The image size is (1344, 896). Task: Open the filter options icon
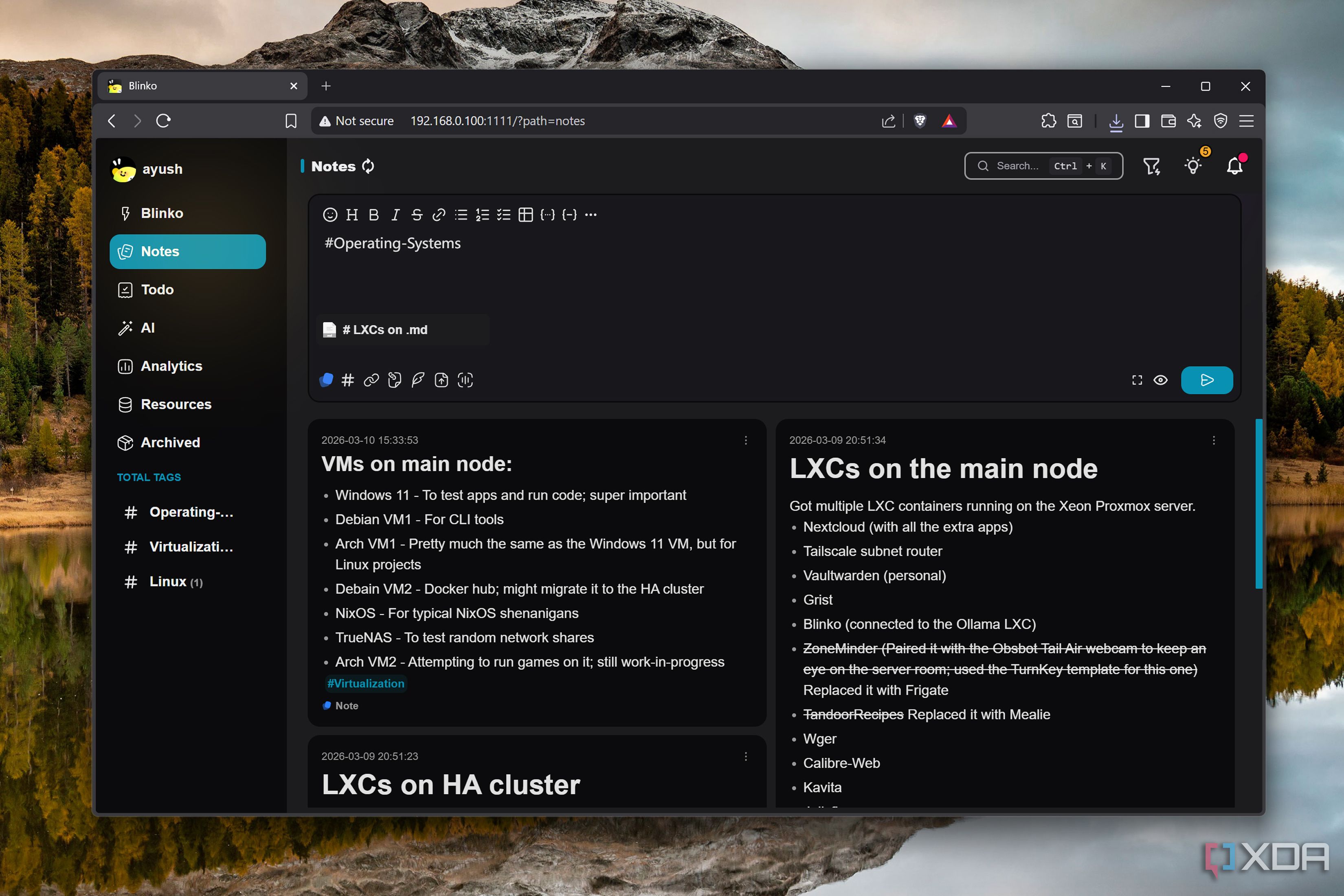tap(1151, 166)
